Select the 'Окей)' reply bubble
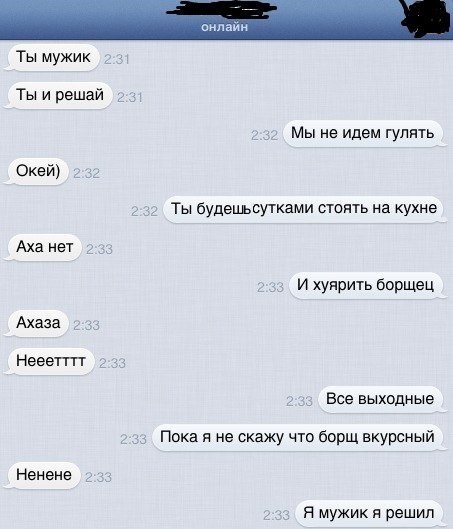453x529 pixels. coord(38,171)
